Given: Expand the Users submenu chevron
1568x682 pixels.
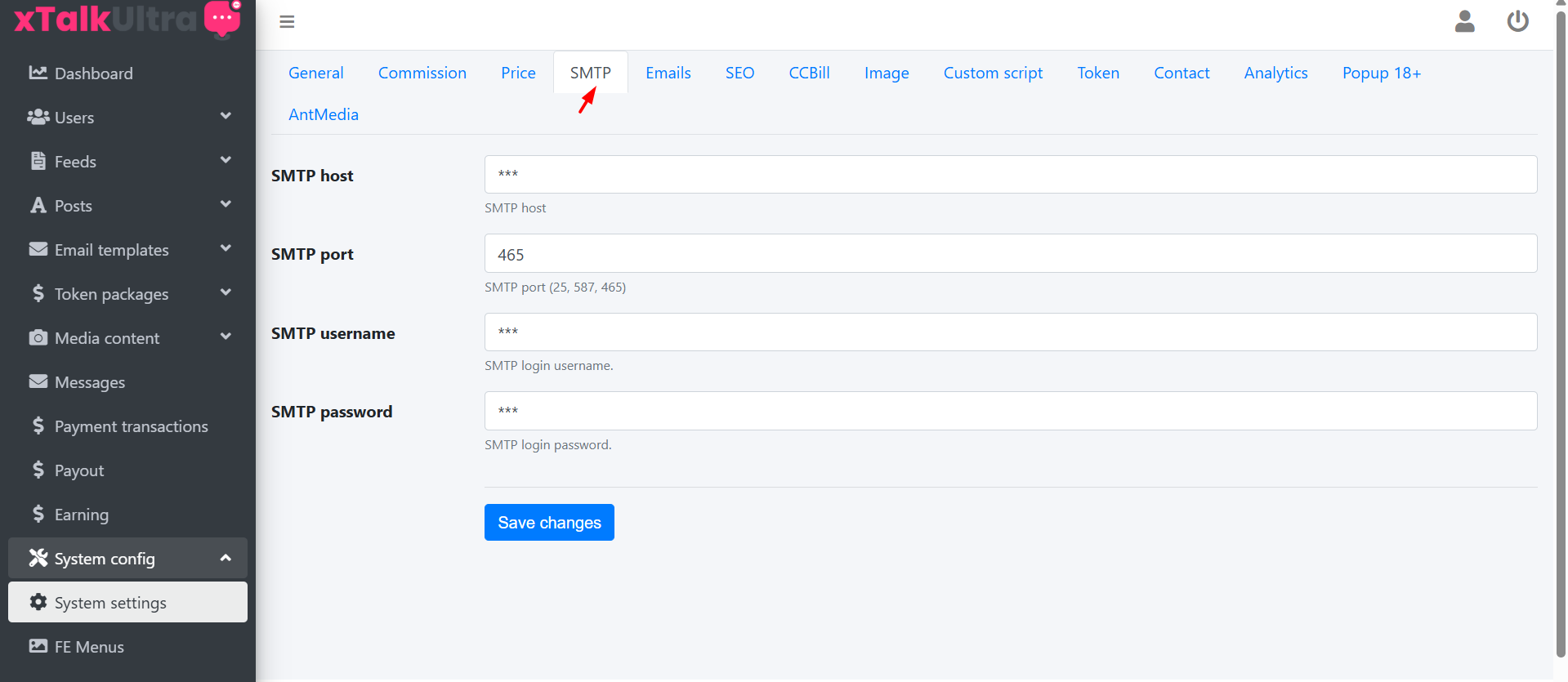Looking at the screenshot, I should coord(226,116).
